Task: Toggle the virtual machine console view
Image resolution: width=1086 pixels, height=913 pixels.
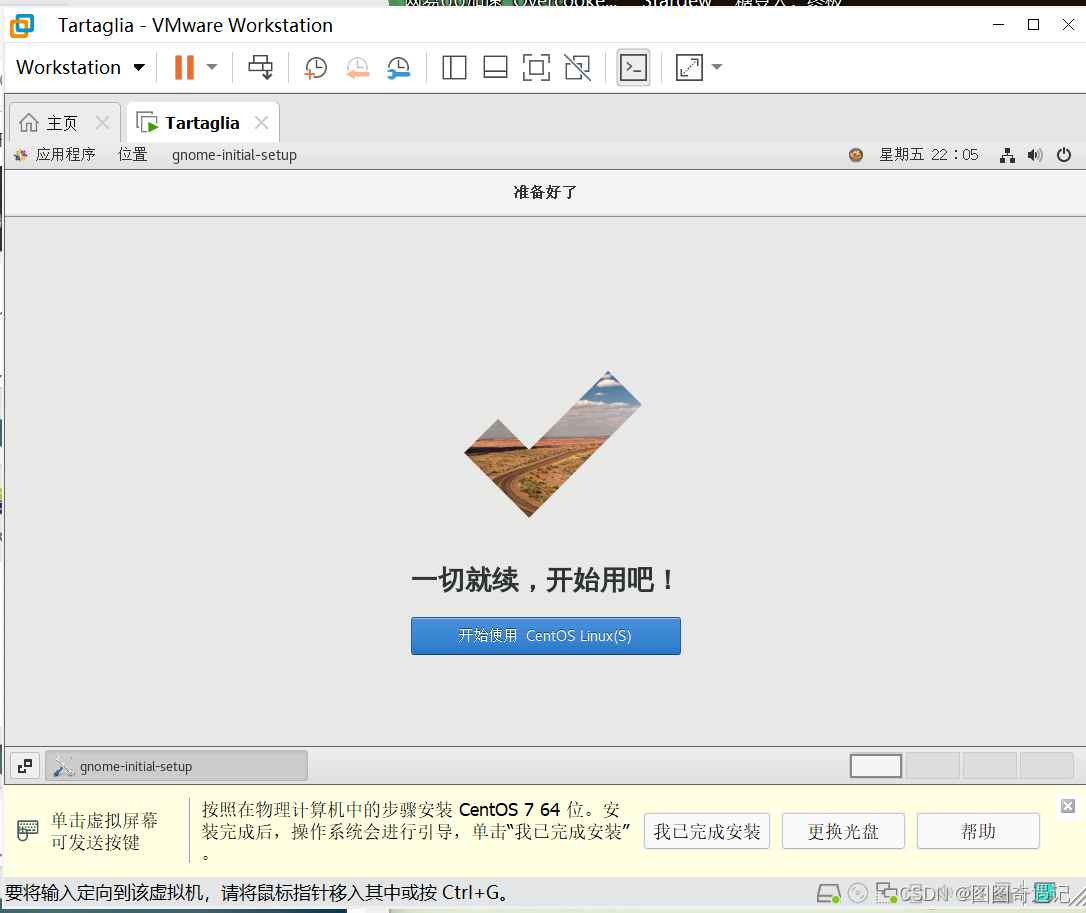Action: click(x=633, y=67)
